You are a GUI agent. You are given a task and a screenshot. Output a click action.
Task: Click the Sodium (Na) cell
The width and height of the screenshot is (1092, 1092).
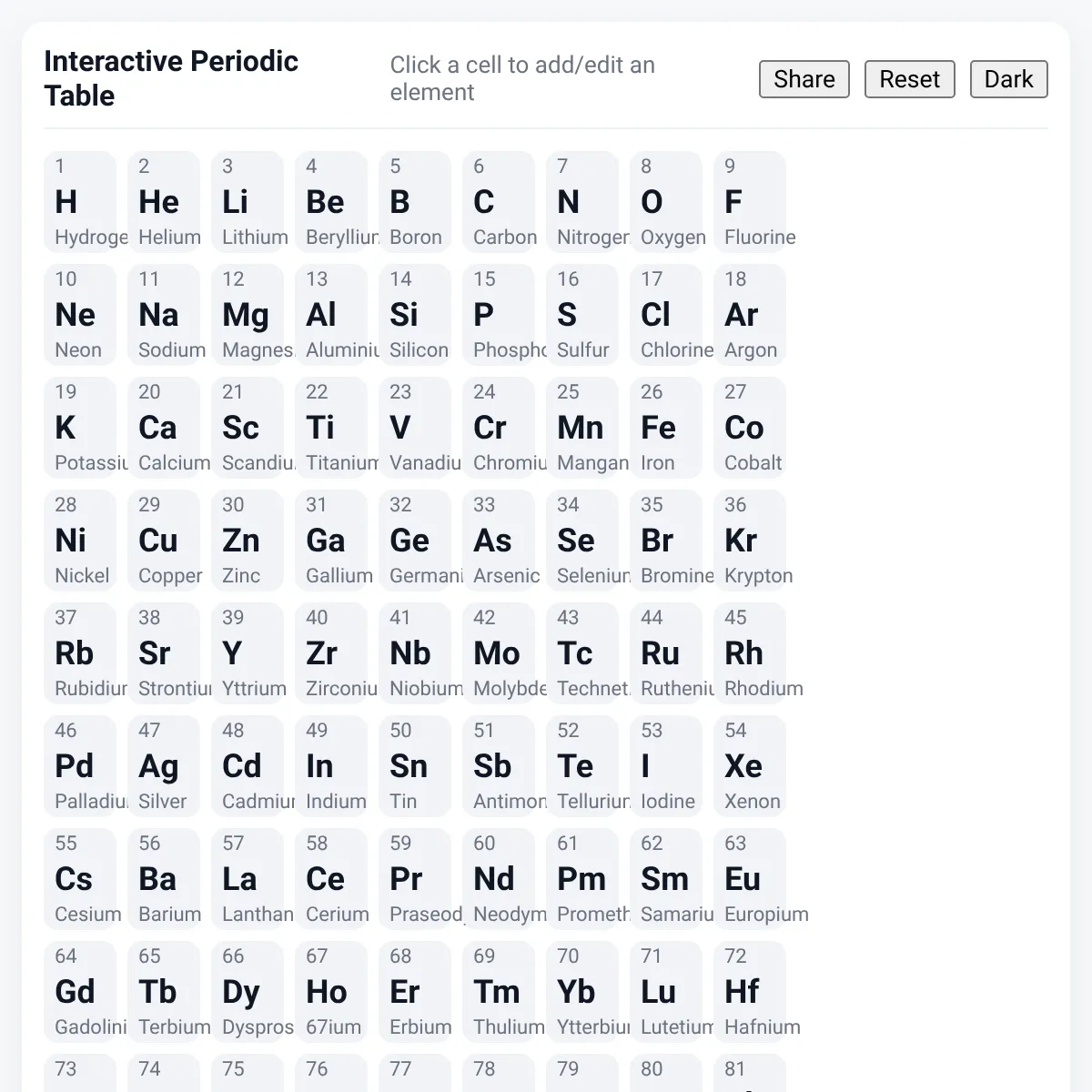[x=164, y=315]
